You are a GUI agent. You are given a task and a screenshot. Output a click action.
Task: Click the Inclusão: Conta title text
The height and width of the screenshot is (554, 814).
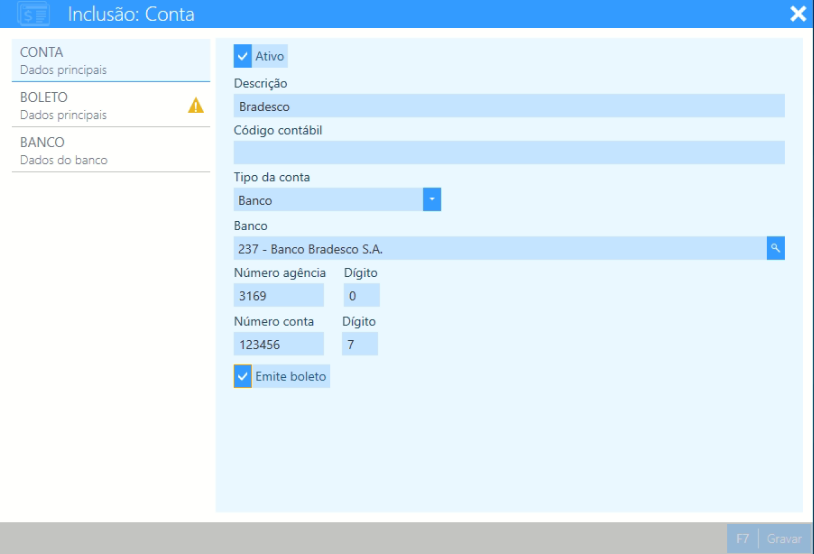131,14
